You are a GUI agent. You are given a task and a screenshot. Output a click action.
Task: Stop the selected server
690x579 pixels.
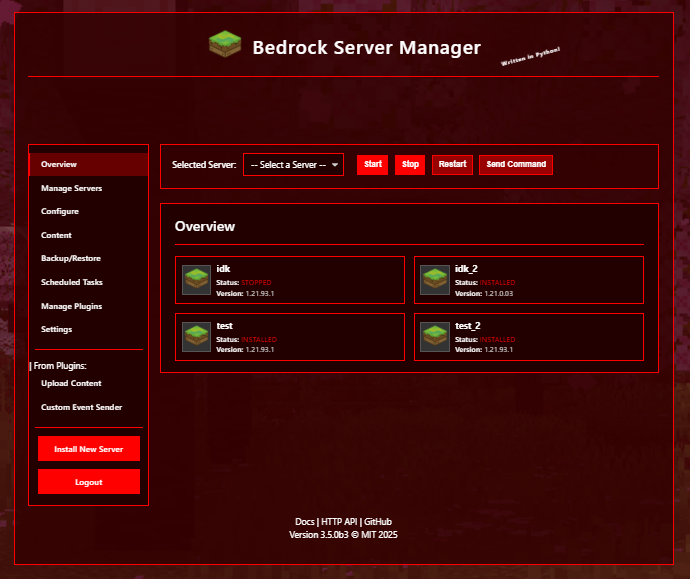coord(410,165)
